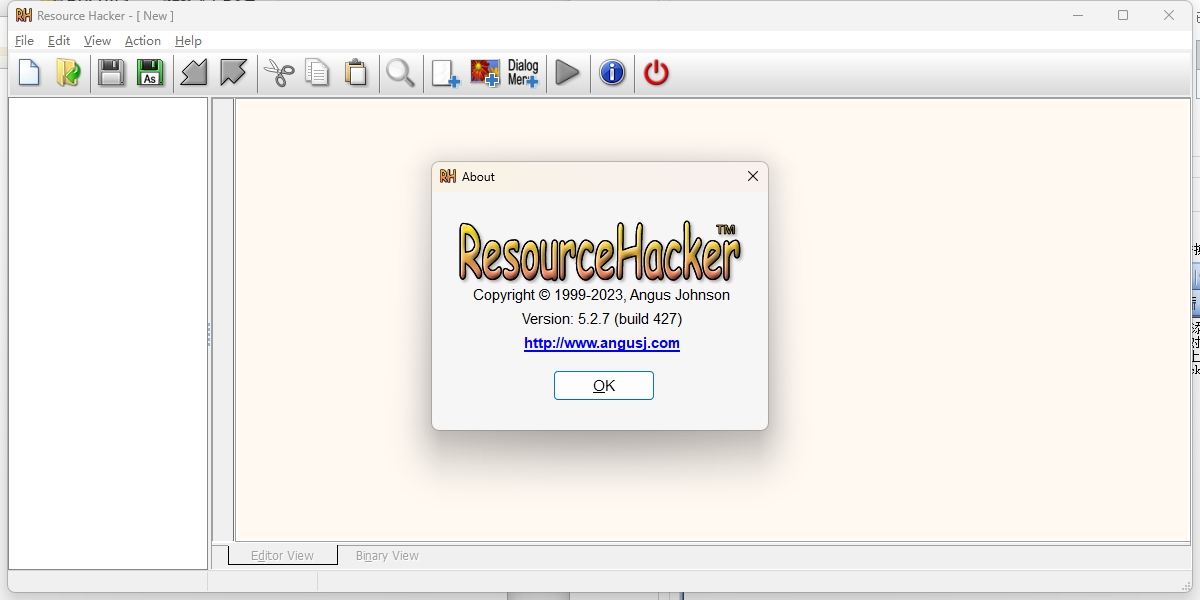Click the Compile script play arrow
Viewport: 1200px width, 600px height.
pyautogui.click(x=568, y=73)
